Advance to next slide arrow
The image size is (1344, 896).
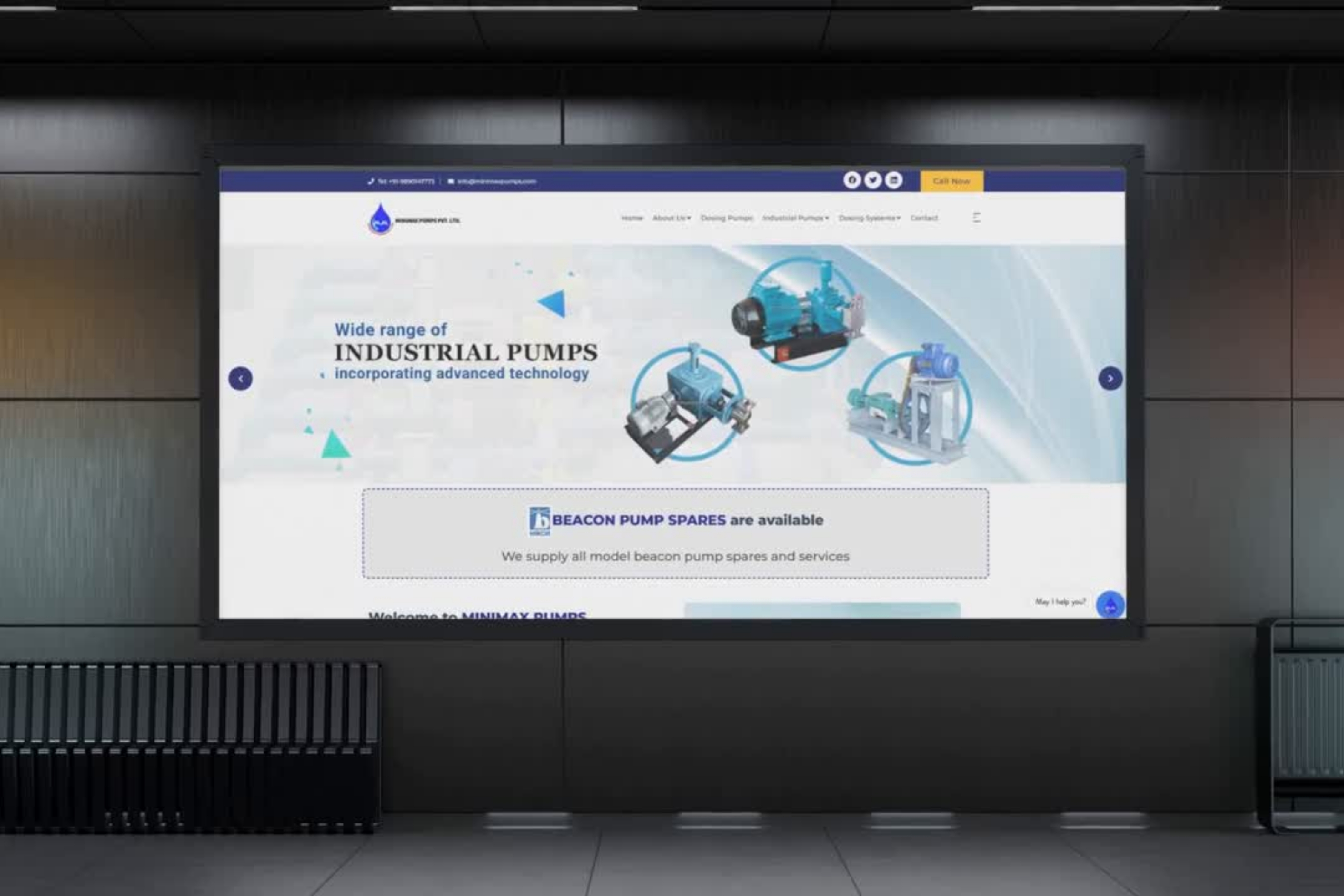click(1110, 378)
